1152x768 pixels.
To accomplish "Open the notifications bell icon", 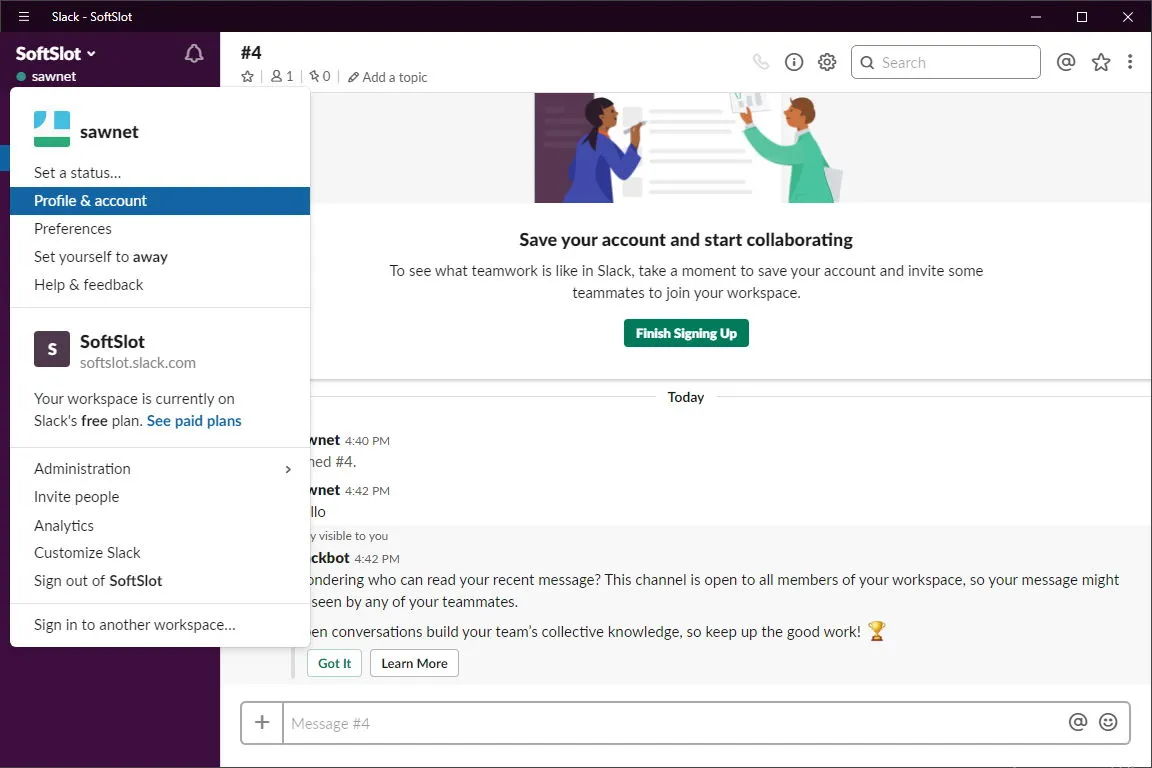I will click(x=194, y=54).
